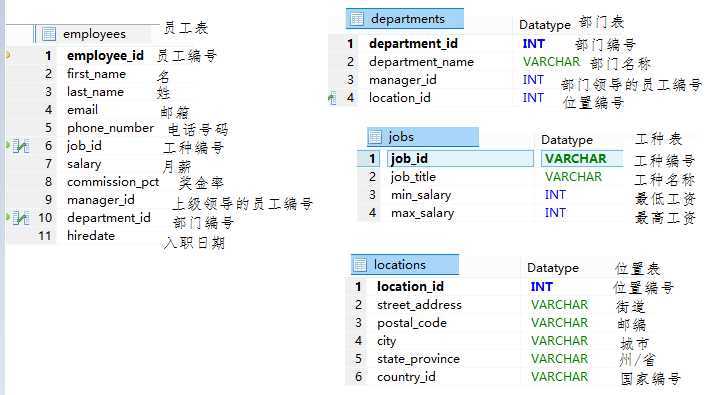
Task: Select the employee_id column row
Action: coord(105,56)
